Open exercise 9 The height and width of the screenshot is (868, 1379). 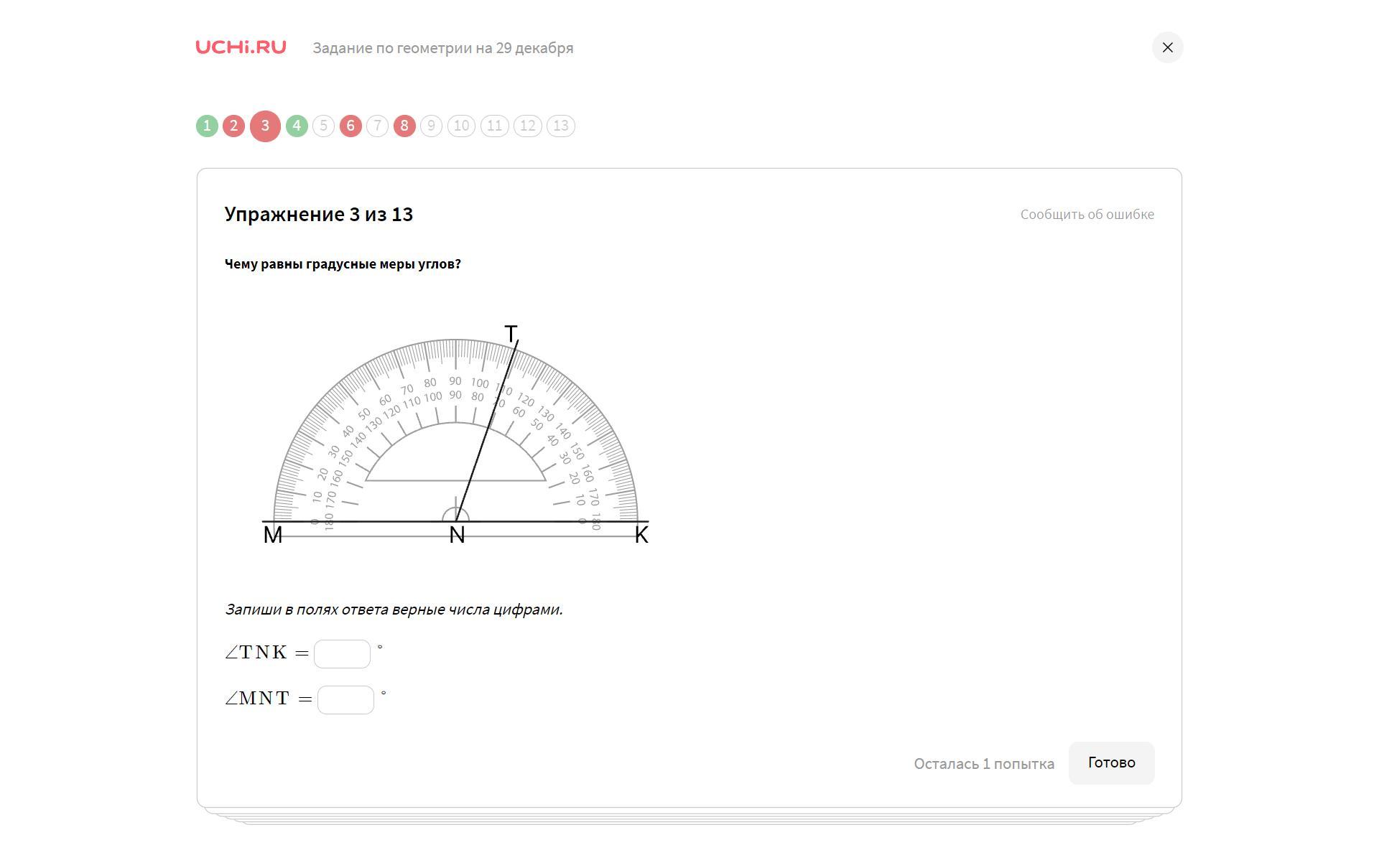[x=431, y=126]
